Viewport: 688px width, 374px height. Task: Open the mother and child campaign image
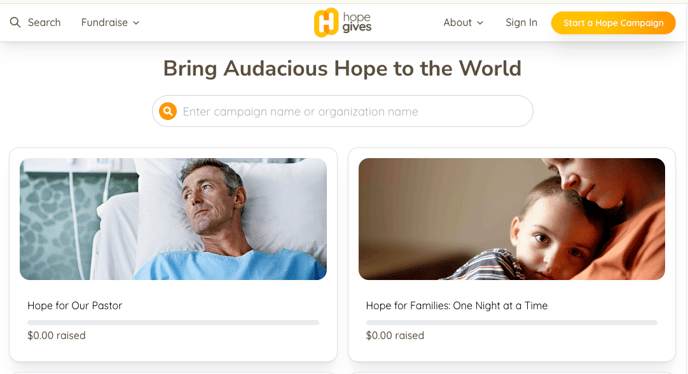[x=512, y=219]
